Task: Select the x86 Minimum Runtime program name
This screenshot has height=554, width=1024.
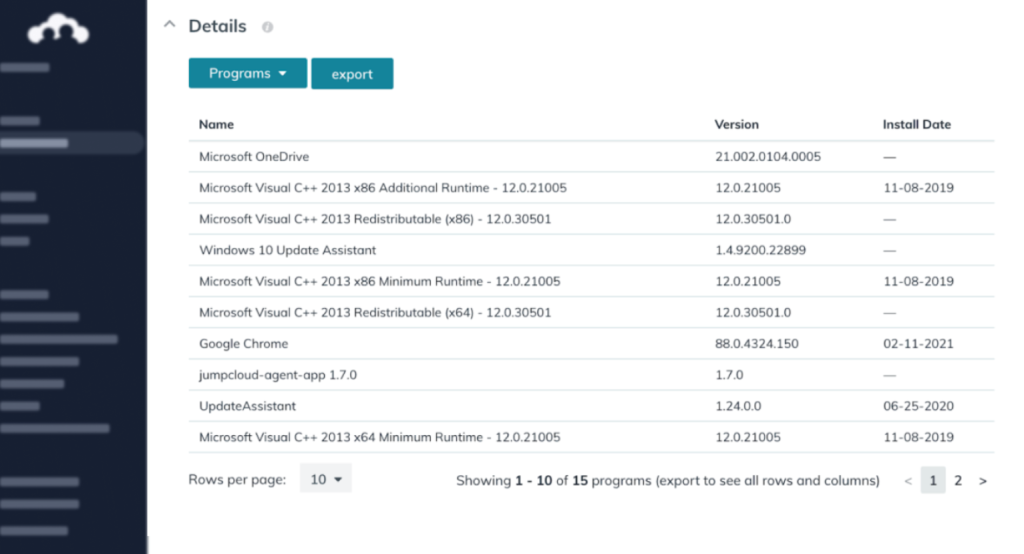Action: tap(379, 282)
